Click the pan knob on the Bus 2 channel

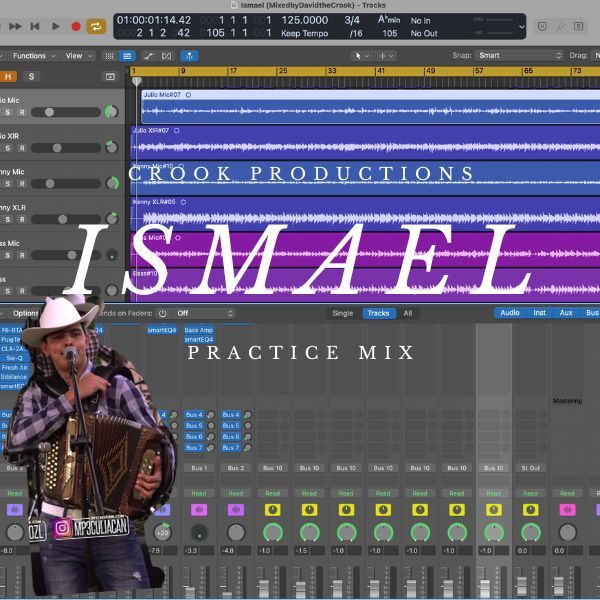236,533
